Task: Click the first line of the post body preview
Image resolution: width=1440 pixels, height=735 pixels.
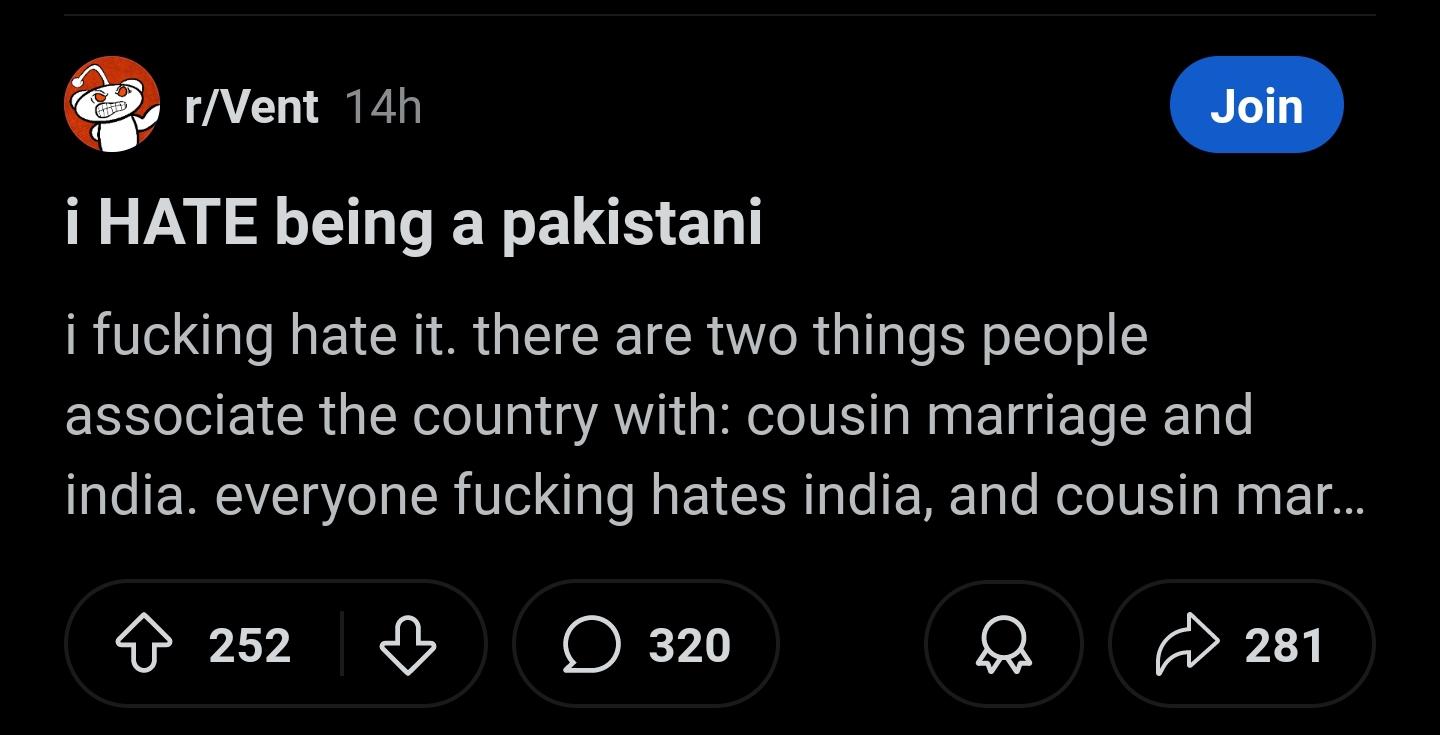Action: click(x=606, y=336)
